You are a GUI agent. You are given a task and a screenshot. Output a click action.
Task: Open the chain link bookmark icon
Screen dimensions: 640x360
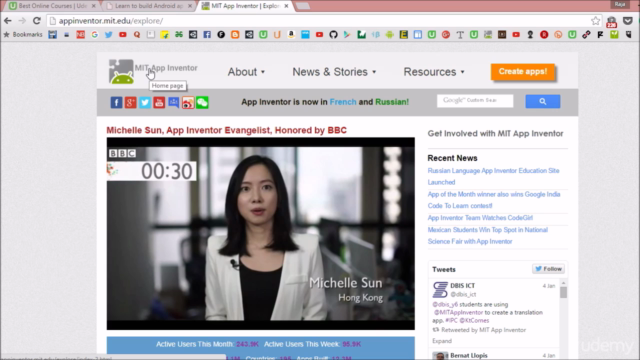click(x=586, y=35)
